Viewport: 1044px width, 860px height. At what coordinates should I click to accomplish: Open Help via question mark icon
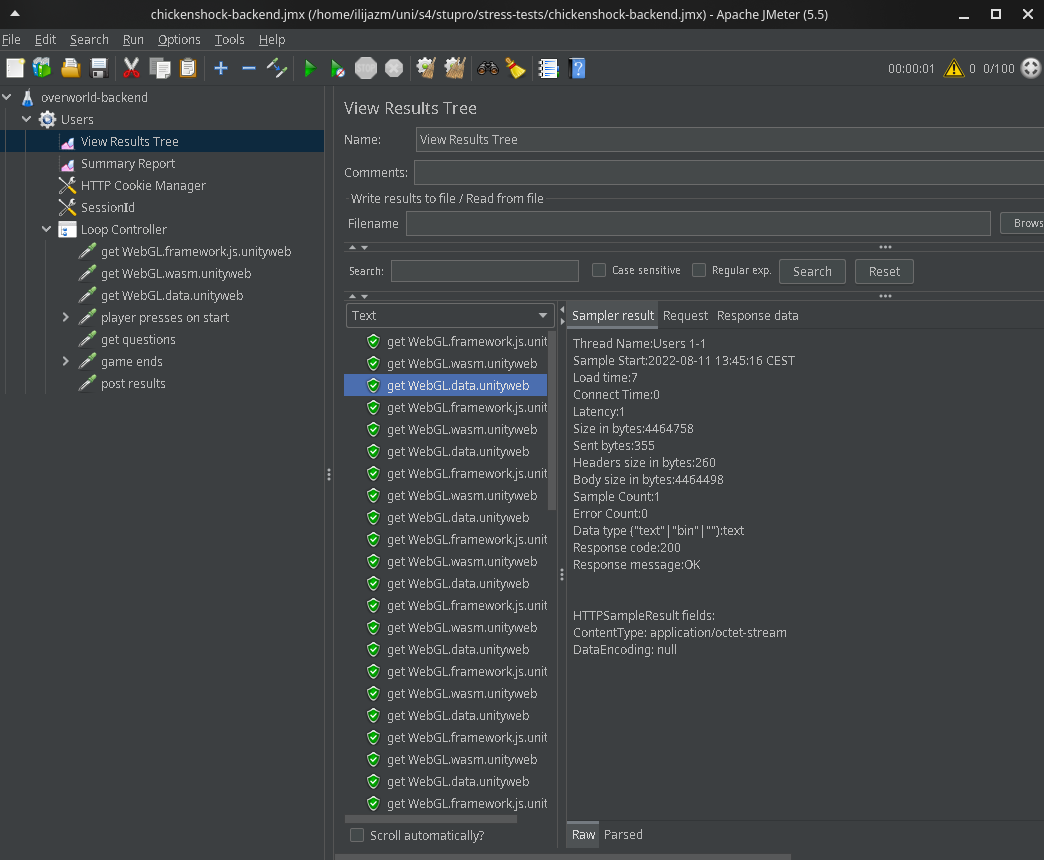click(x=577, y=68)
